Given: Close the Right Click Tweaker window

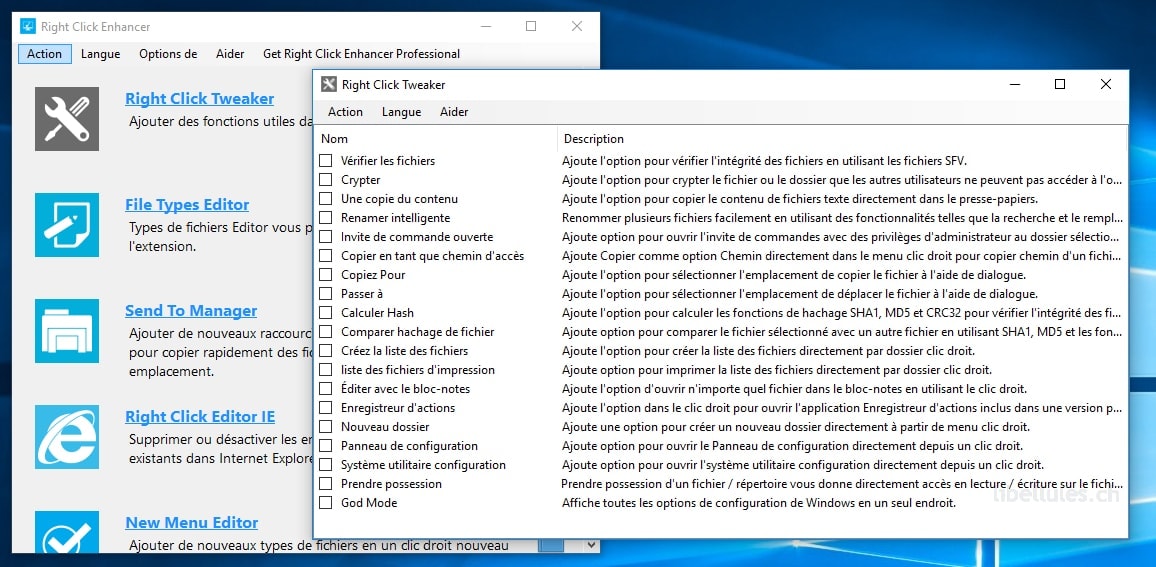Looking at the screenshot, I should pyautogui.click(x=1105, y=85).
